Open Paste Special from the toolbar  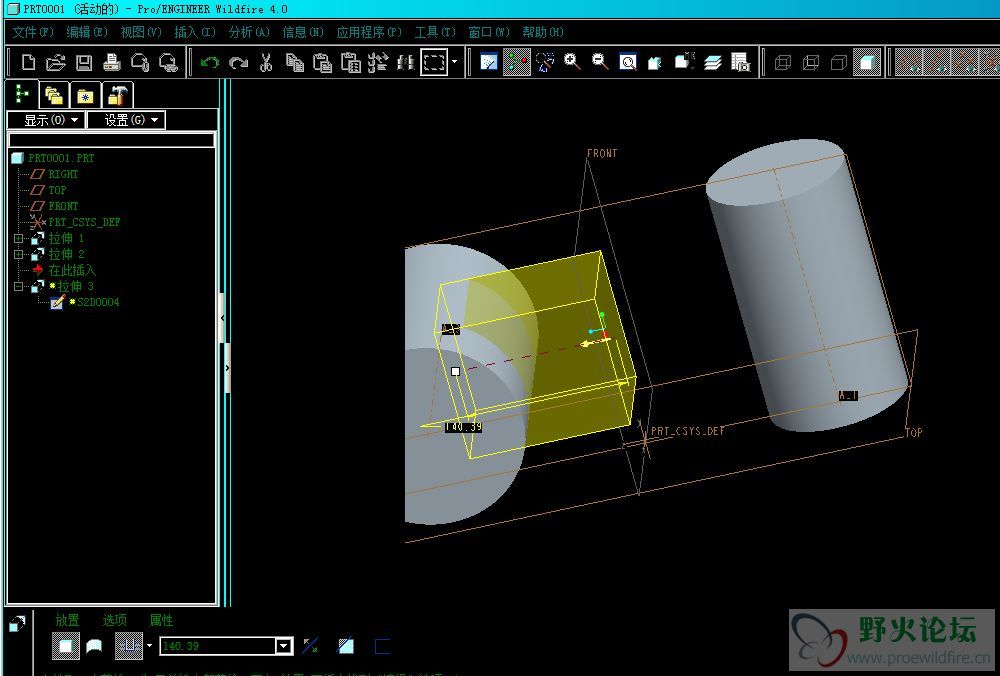click(350, 62)
